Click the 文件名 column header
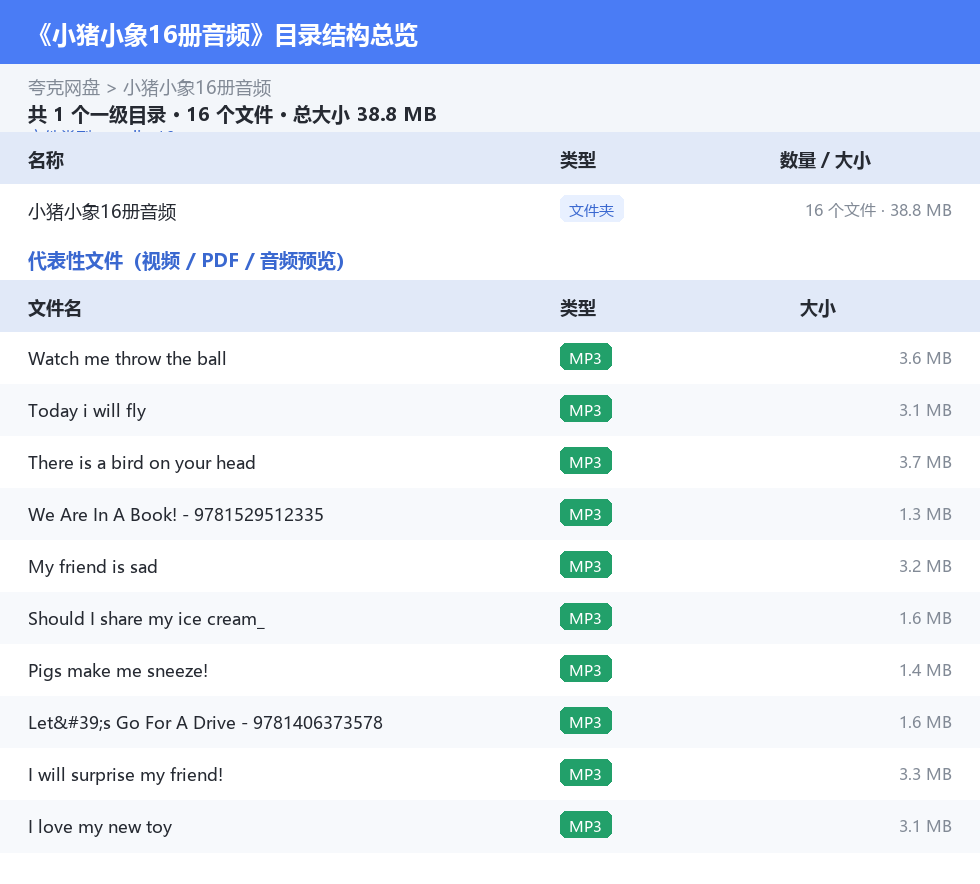The image size is (980, 884). 54,308
